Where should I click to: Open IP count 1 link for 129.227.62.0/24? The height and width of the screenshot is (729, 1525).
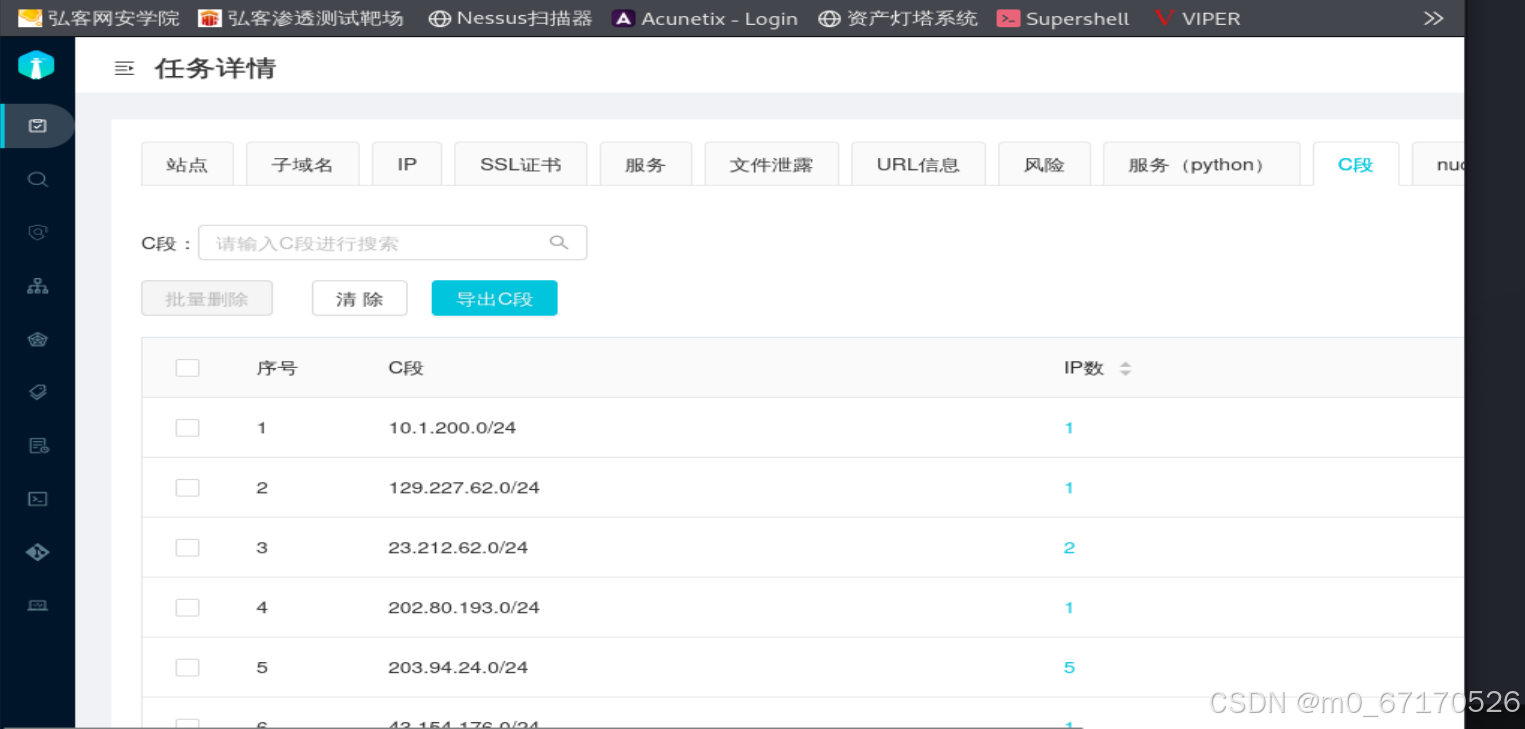(1069, 488)
